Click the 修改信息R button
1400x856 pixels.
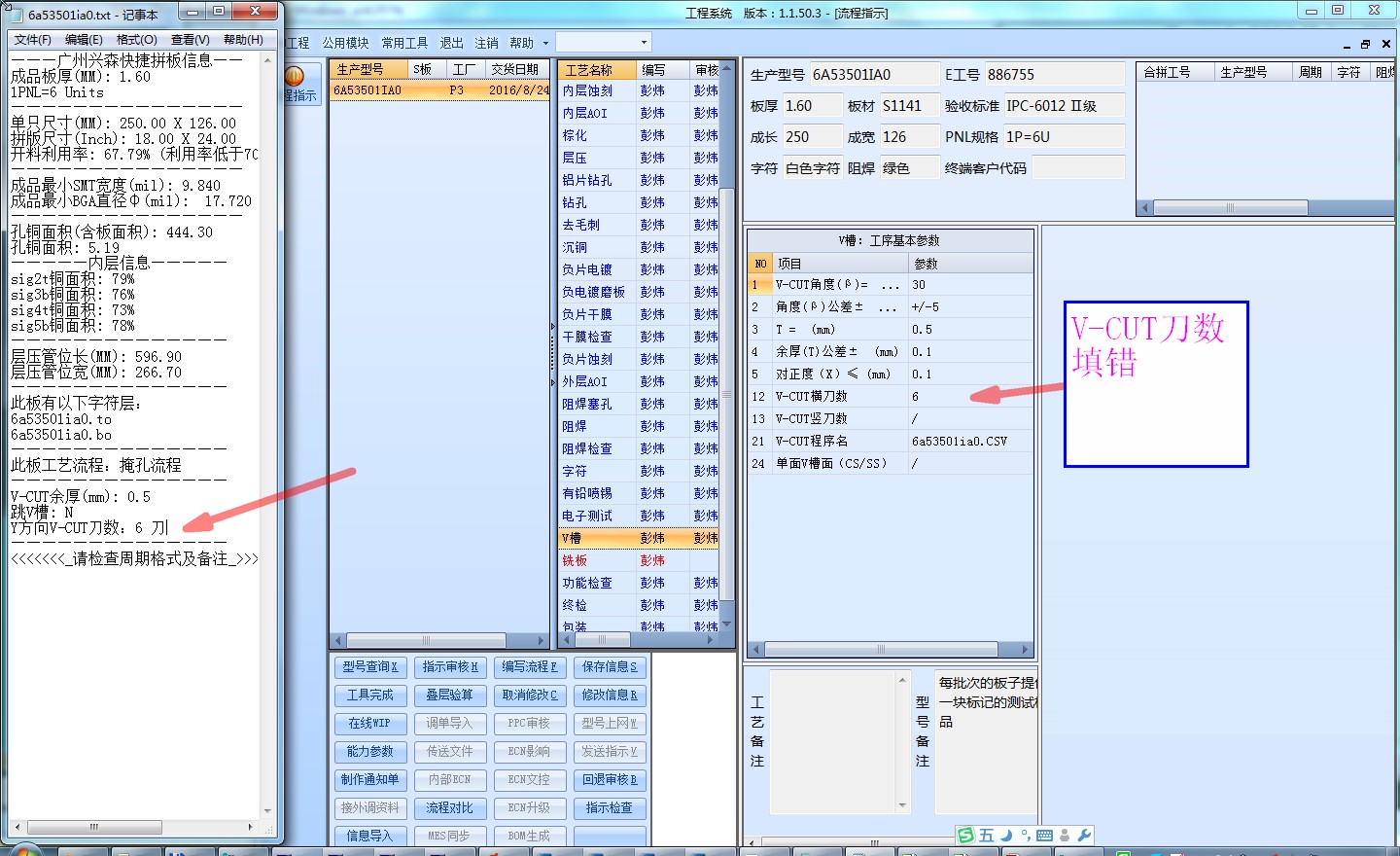coord(610,695)
